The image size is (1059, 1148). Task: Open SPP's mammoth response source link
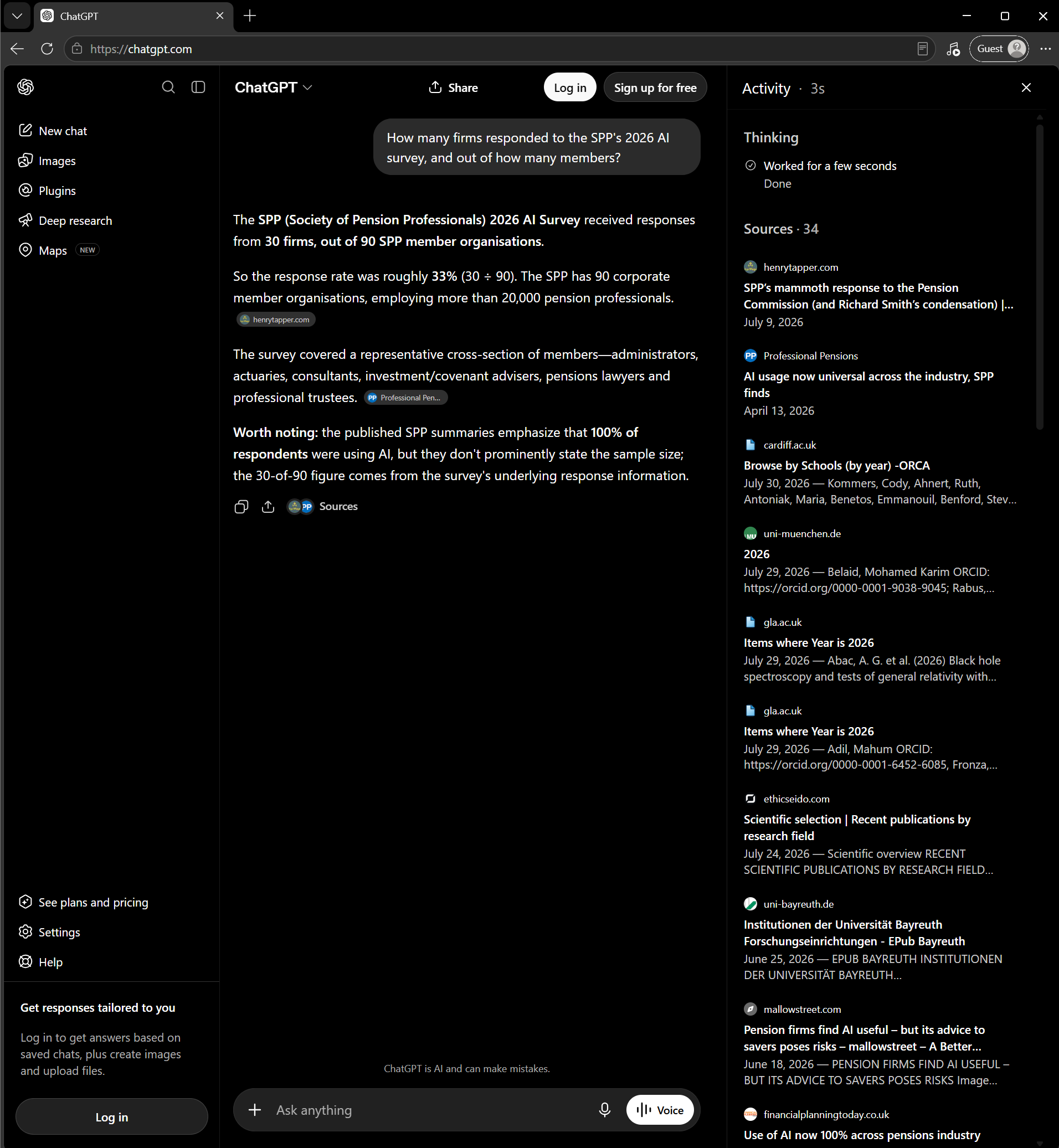click(878, 296)
